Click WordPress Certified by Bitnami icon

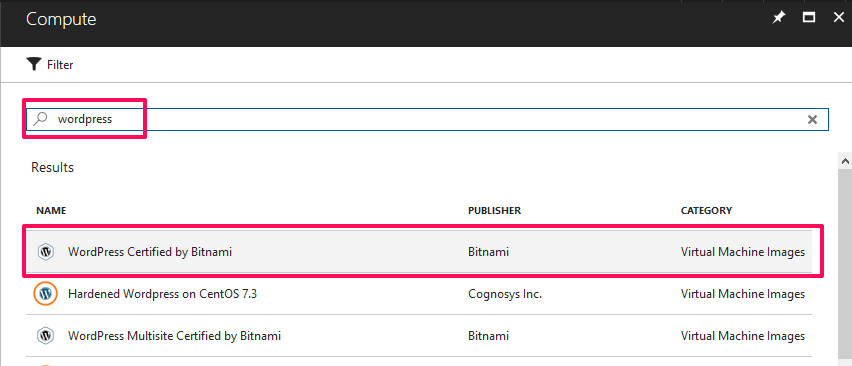pos(46,252)
